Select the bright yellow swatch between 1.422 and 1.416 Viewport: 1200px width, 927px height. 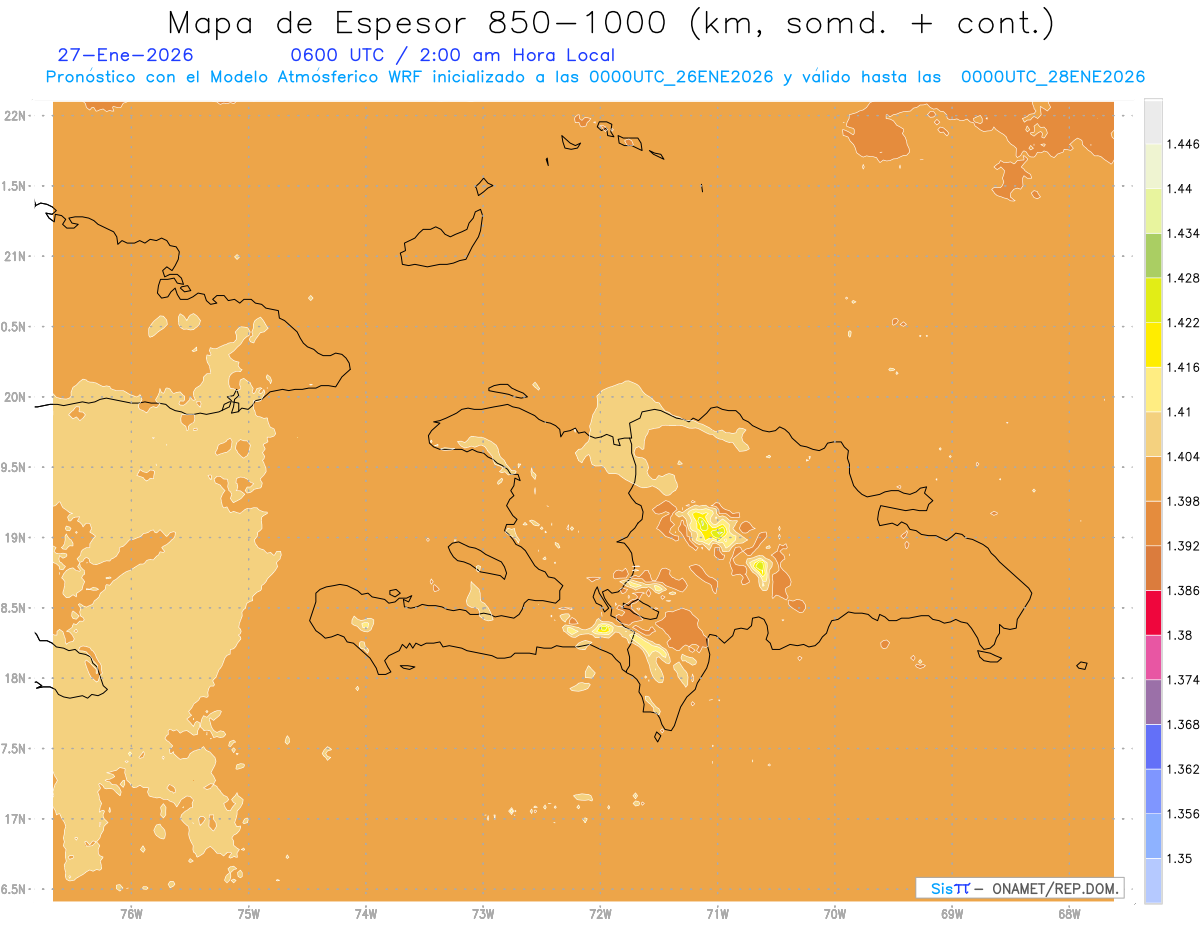click(1153, 345)
